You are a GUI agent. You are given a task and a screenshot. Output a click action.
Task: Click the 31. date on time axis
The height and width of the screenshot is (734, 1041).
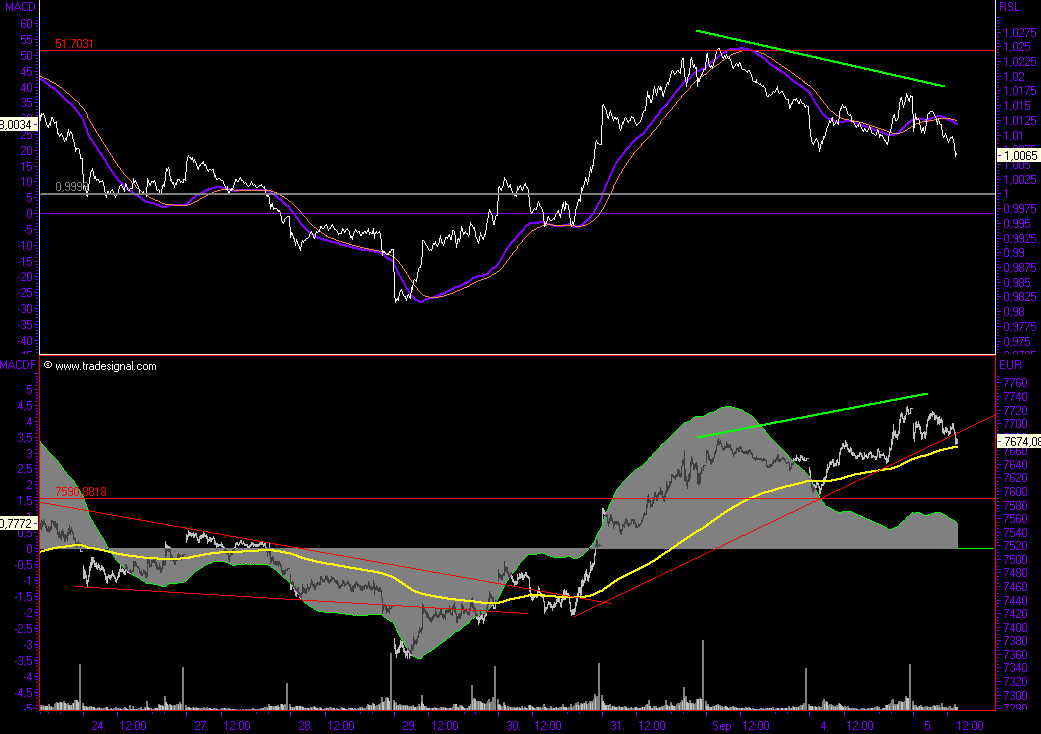click(x=618, y=725)
